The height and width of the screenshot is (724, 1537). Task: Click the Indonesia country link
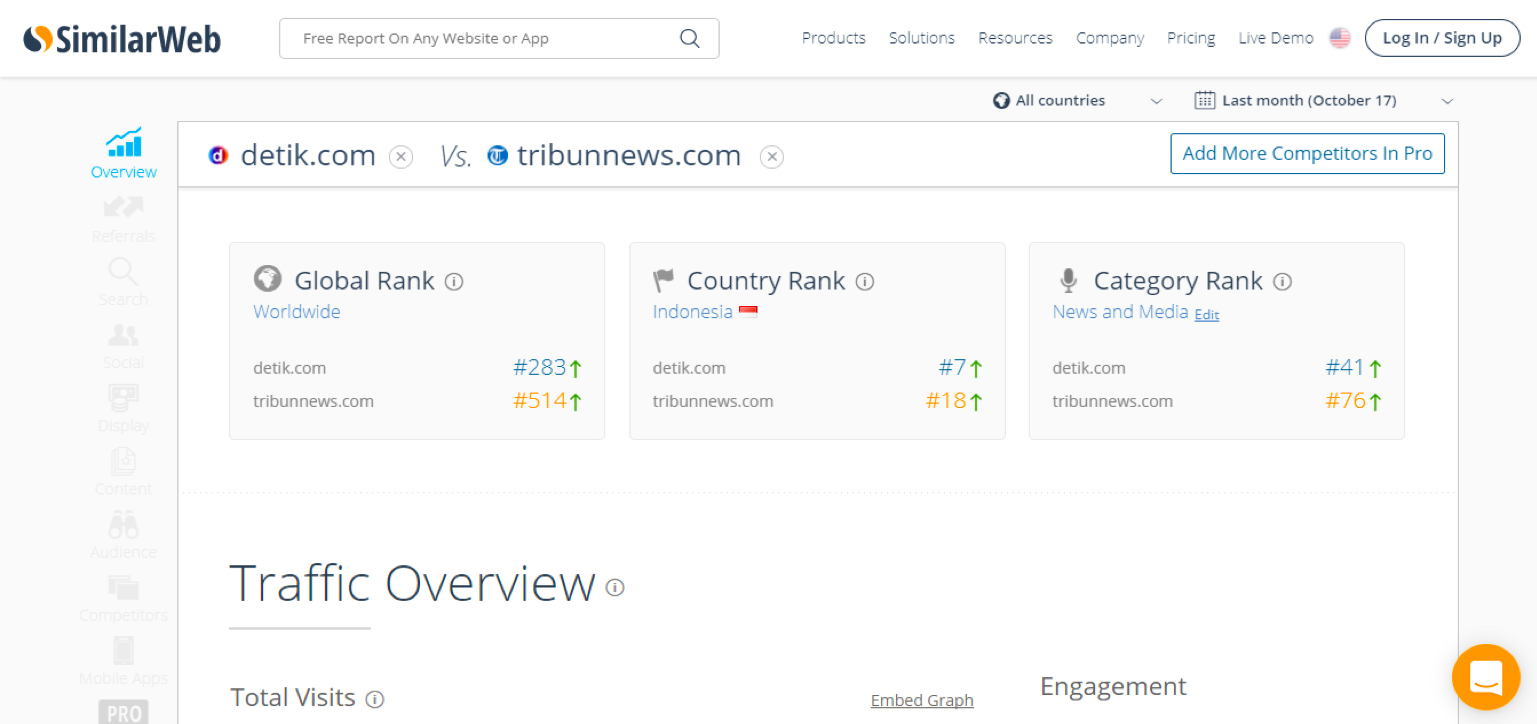click(693, 312)
